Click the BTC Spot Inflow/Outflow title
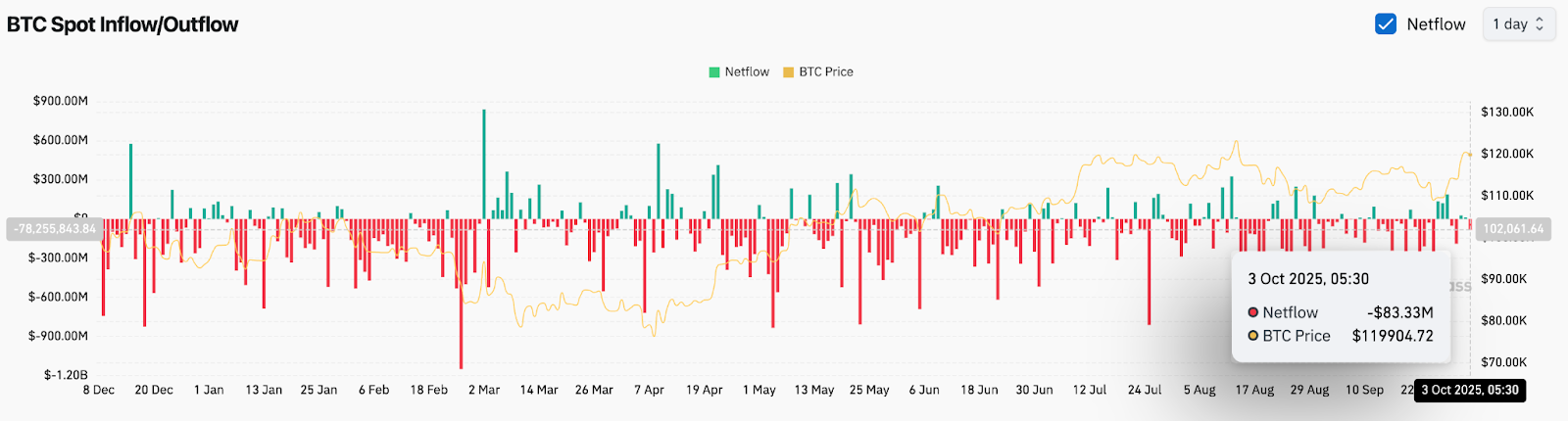The width and height of the screenshot is (1568, 421). (122, 24)
